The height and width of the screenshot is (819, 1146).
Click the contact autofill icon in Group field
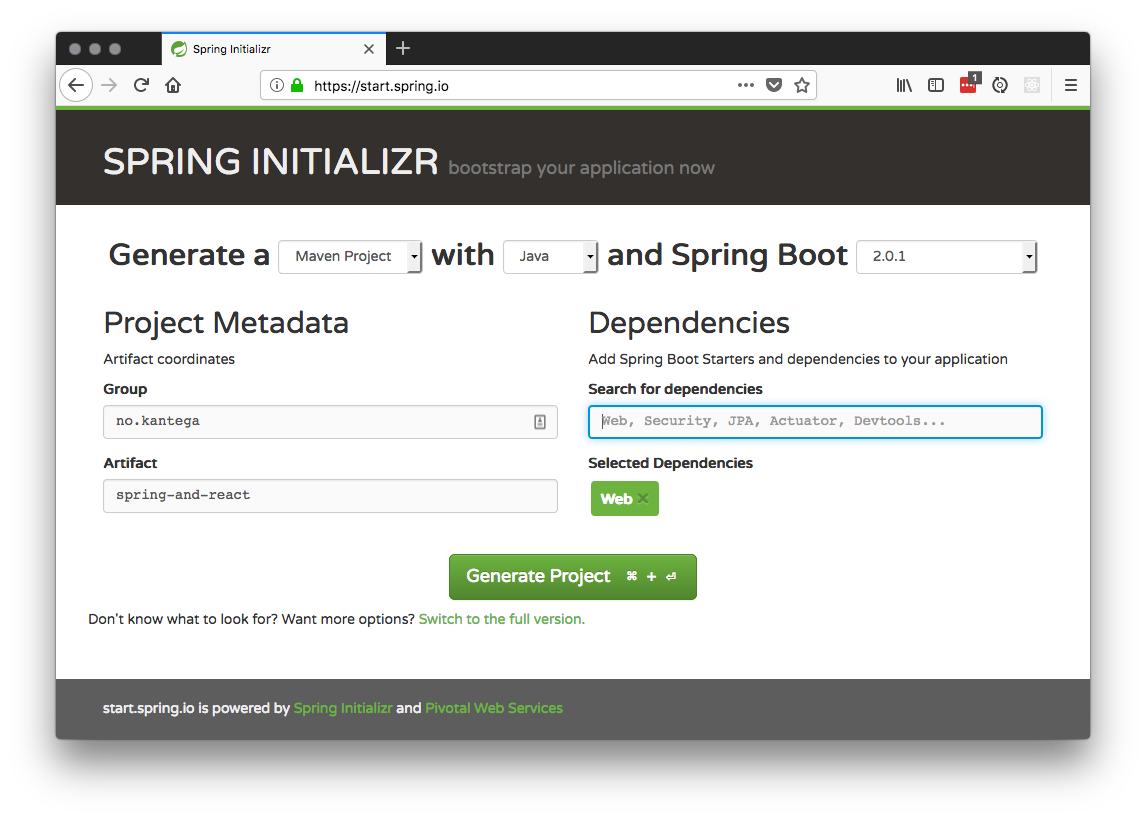[x=539, y=422]
